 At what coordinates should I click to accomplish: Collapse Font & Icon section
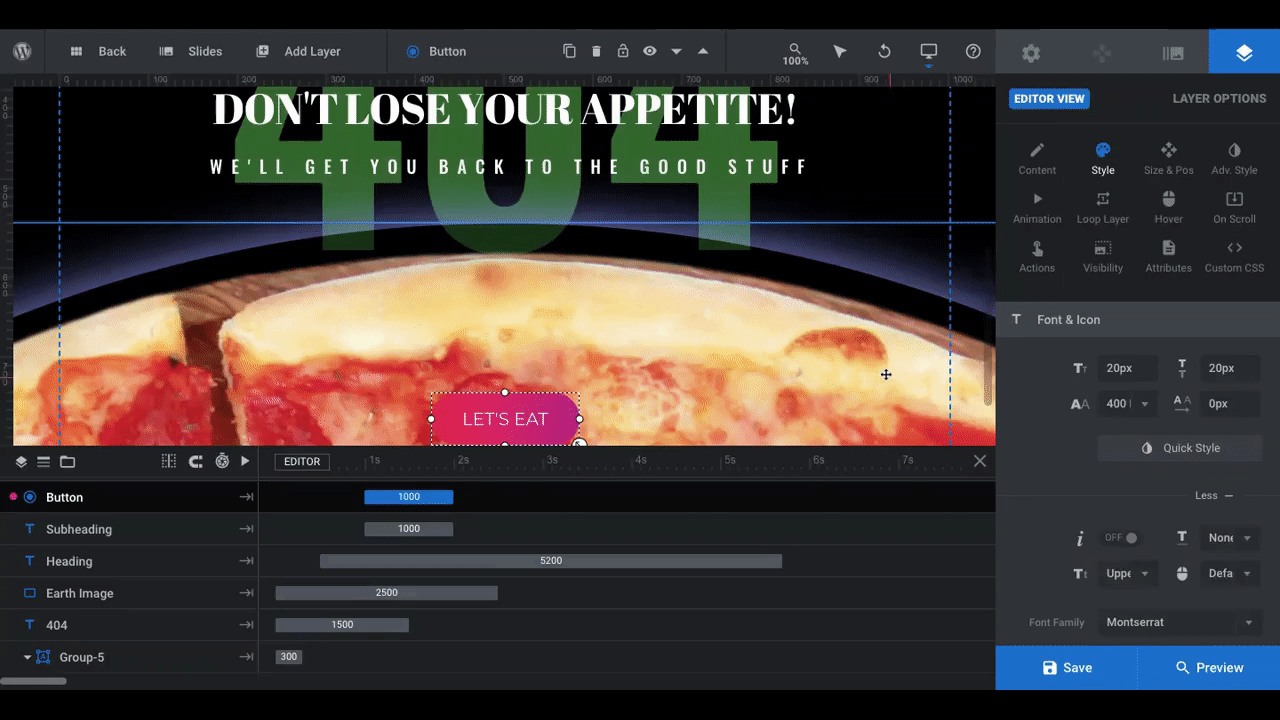[1138, 320]
